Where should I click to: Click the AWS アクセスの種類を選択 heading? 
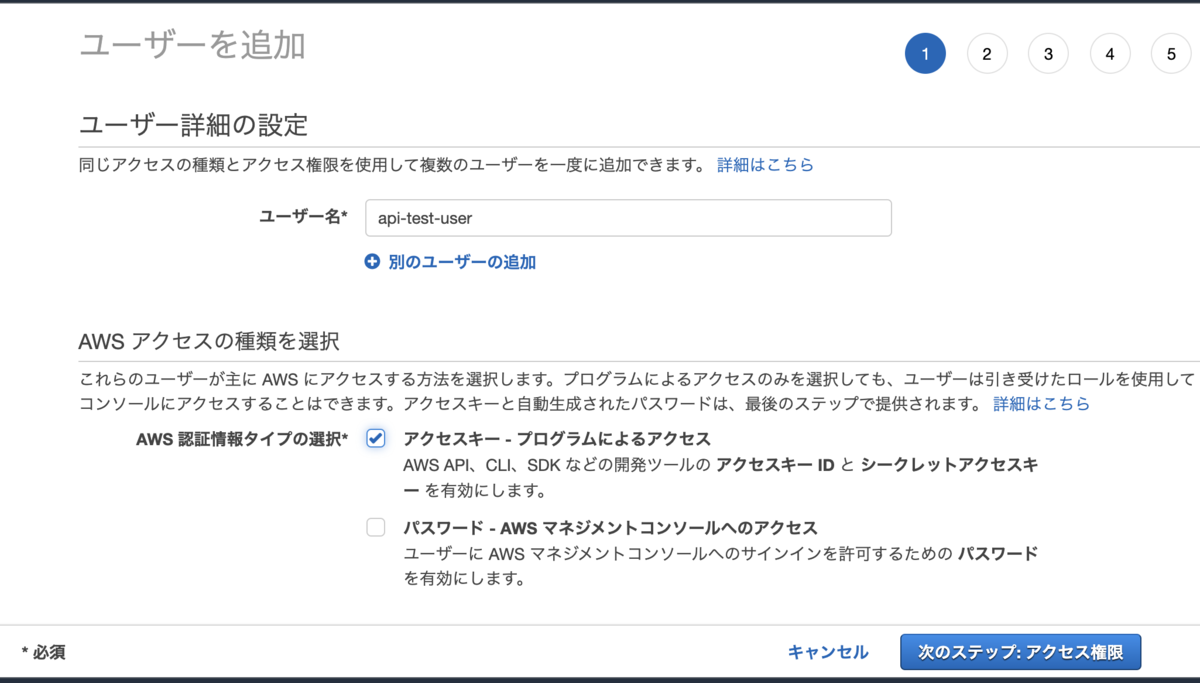pos(209,341)
